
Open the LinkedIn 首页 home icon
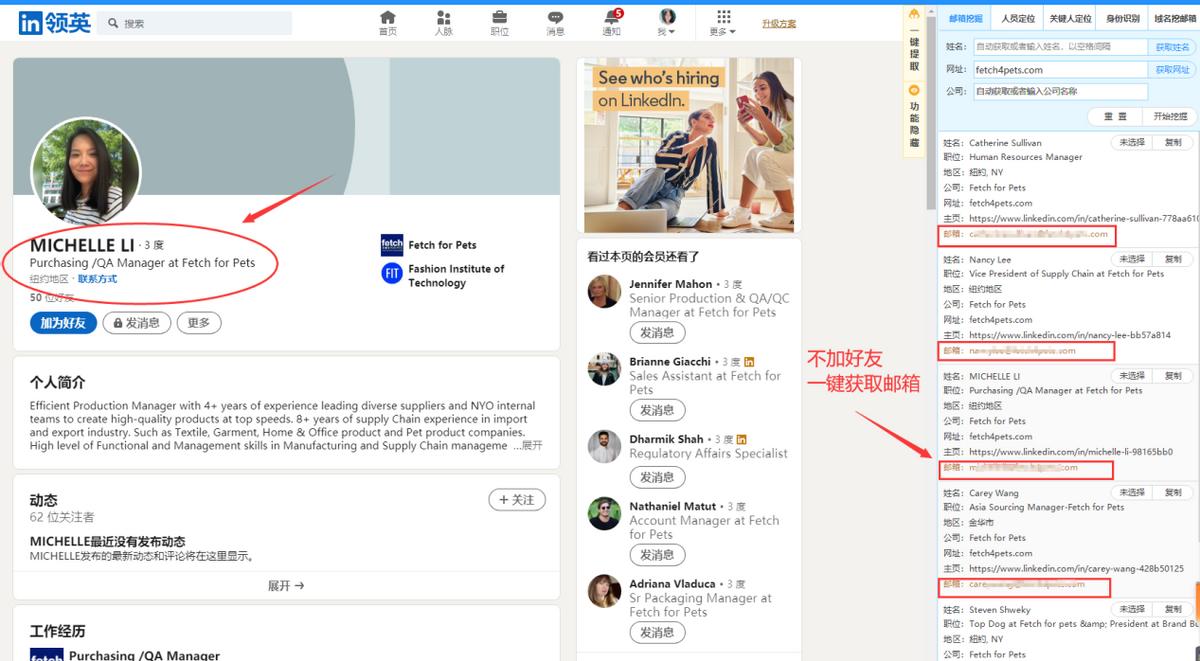(x=388, y=20)
